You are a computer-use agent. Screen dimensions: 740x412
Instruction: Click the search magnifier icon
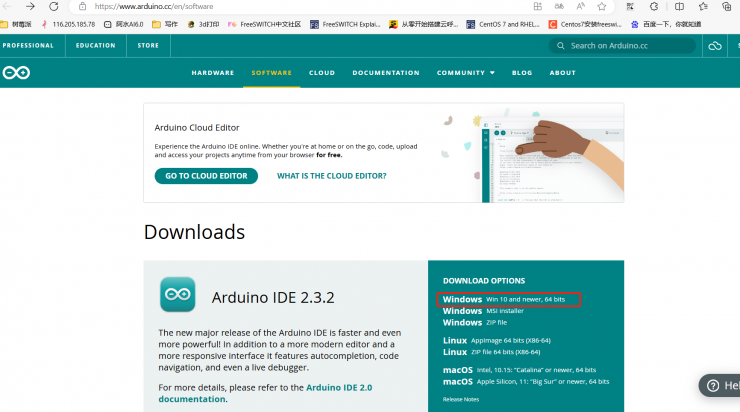[562, 46]
